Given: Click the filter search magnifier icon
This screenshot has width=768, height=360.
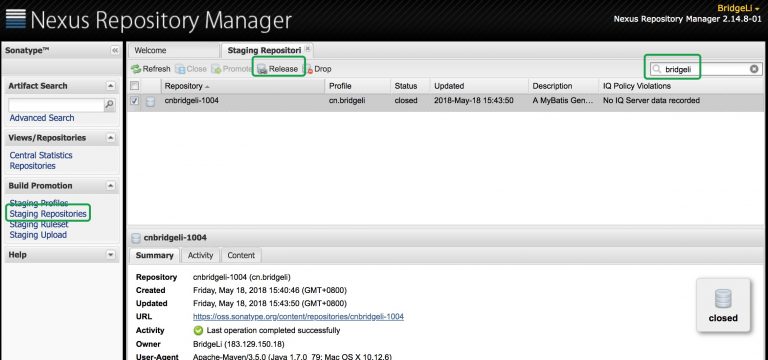Looking at the screenshot, I should click(656, 69).
